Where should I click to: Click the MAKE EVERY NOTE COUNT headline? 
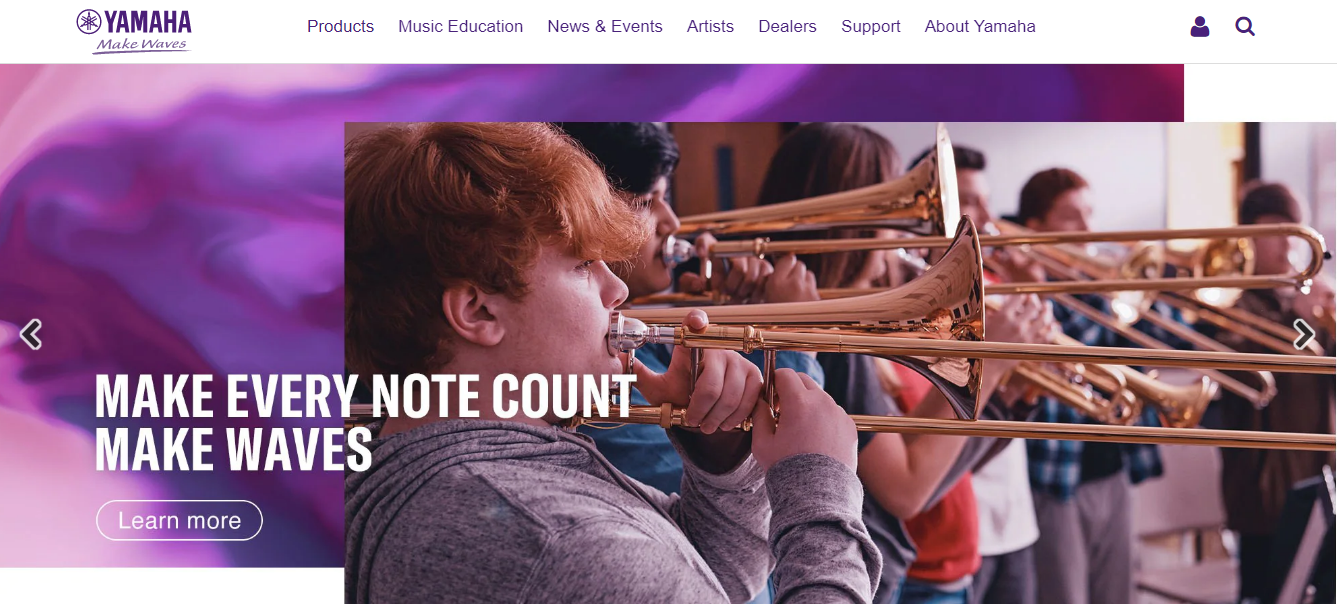point(366,396)
